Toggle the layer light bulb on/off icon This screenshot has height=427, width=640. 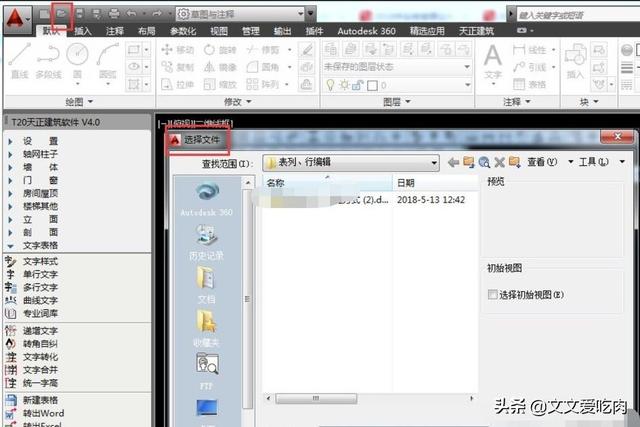point(330,85)
